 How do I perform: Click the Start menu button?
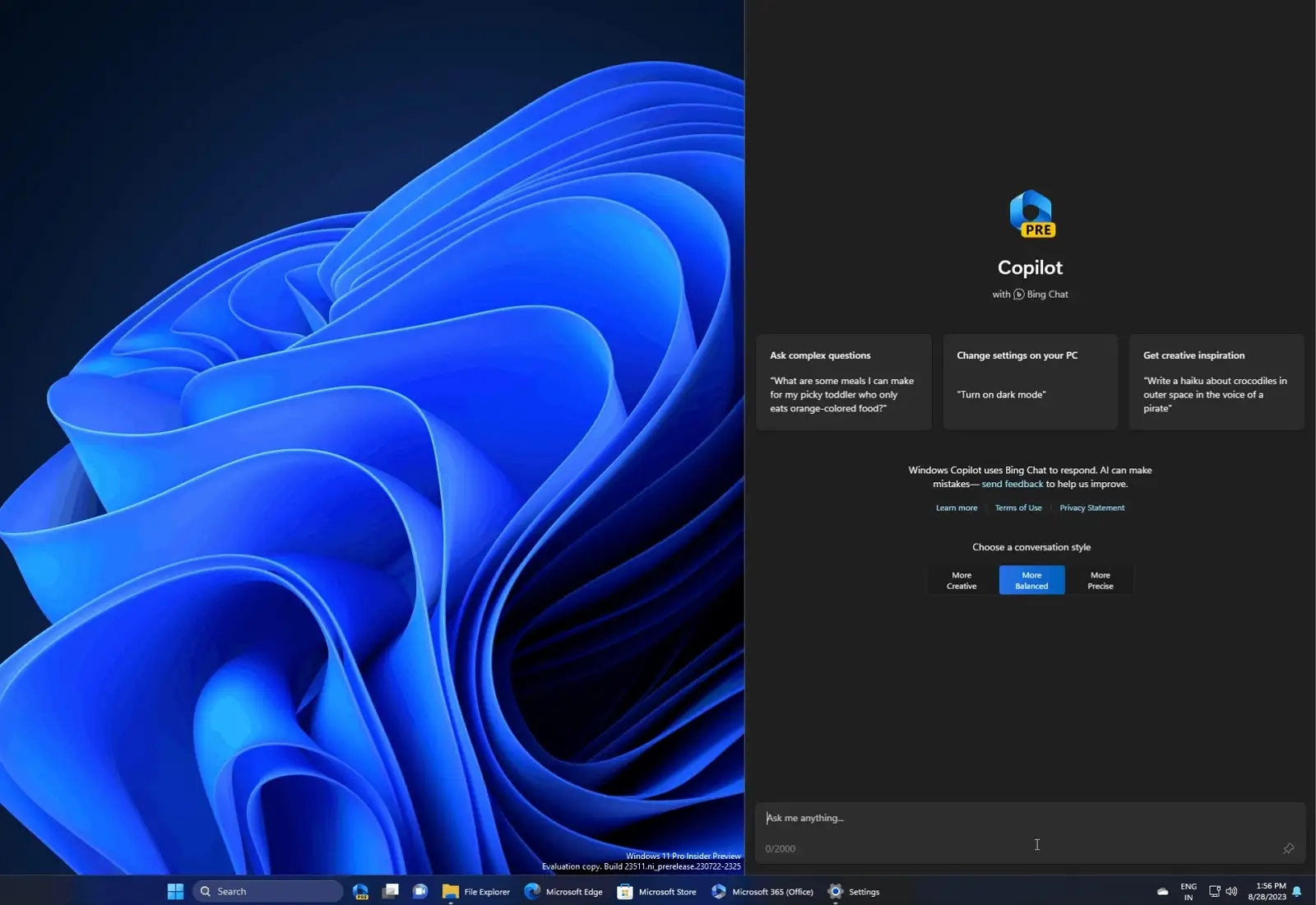point(174,891)
